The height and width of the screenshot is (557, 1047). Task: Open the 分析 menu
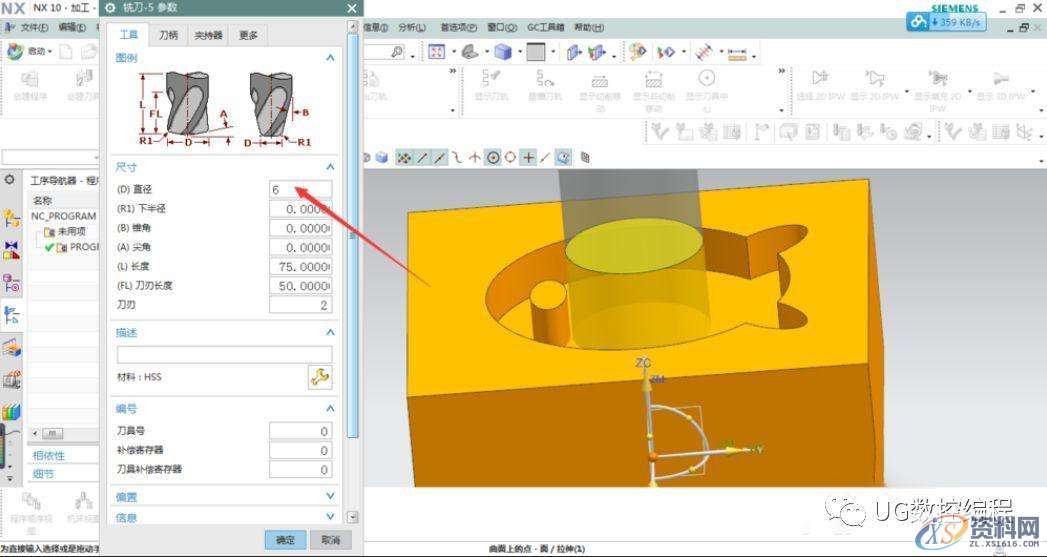click(410, 27)
